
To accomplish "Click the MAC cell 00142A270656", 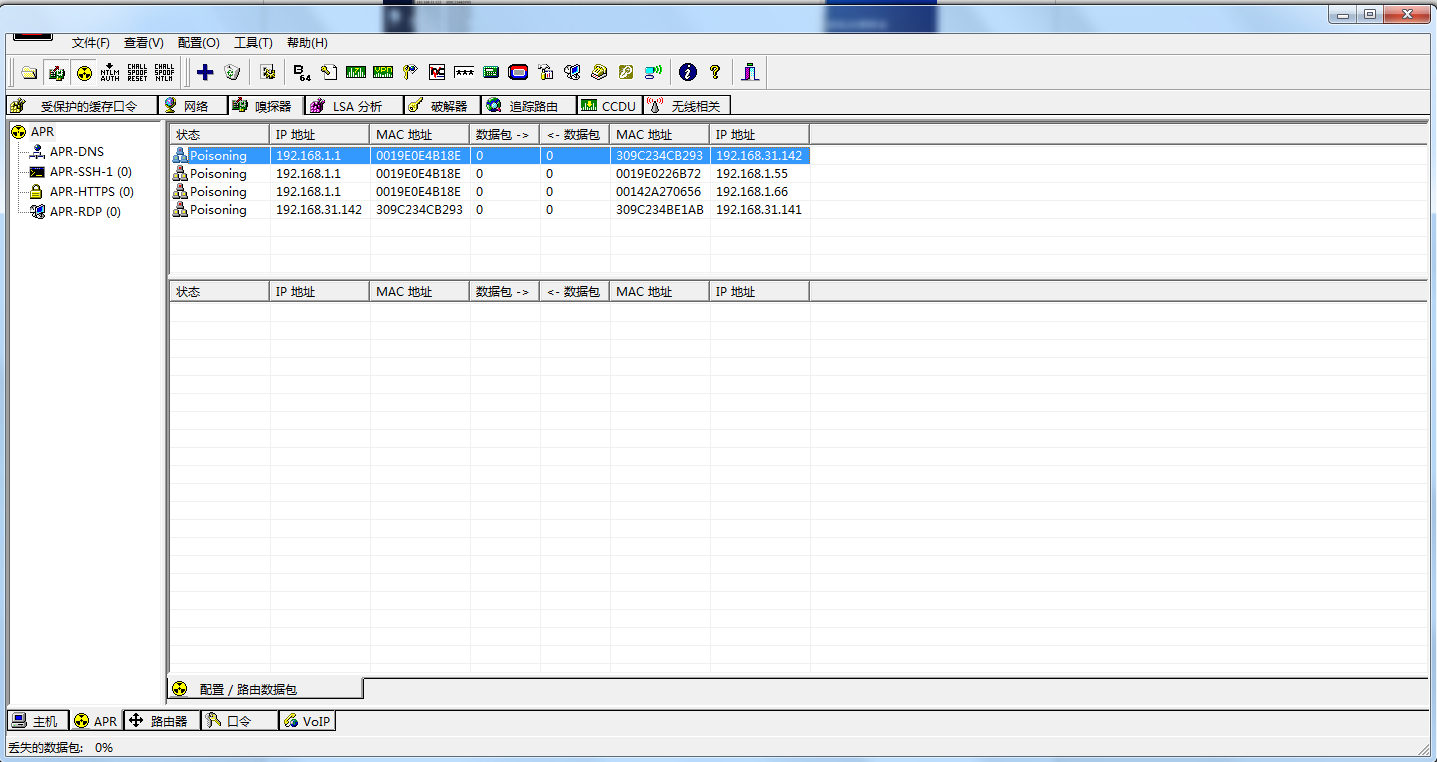I will 658,192.
